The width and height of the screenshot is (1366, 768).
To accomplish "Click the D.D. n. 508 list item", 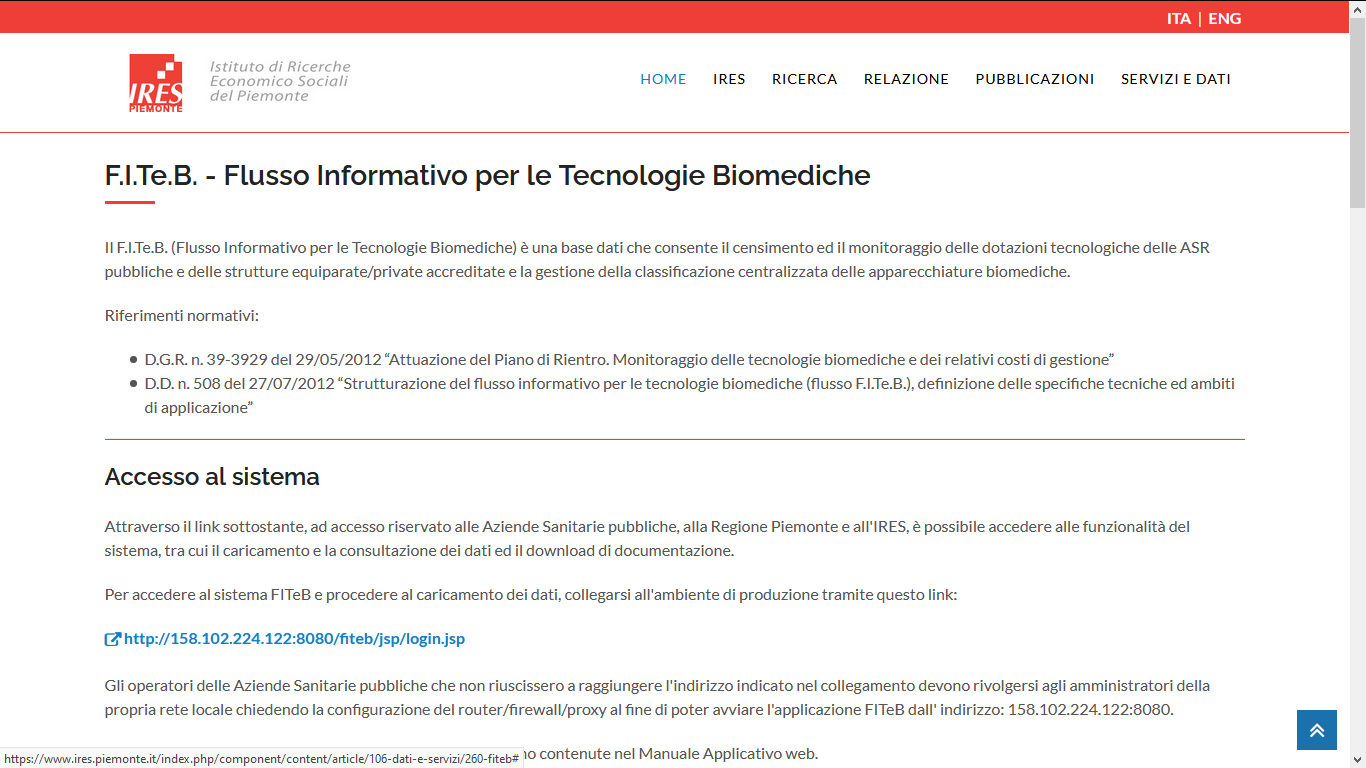I will coord(689,396).
